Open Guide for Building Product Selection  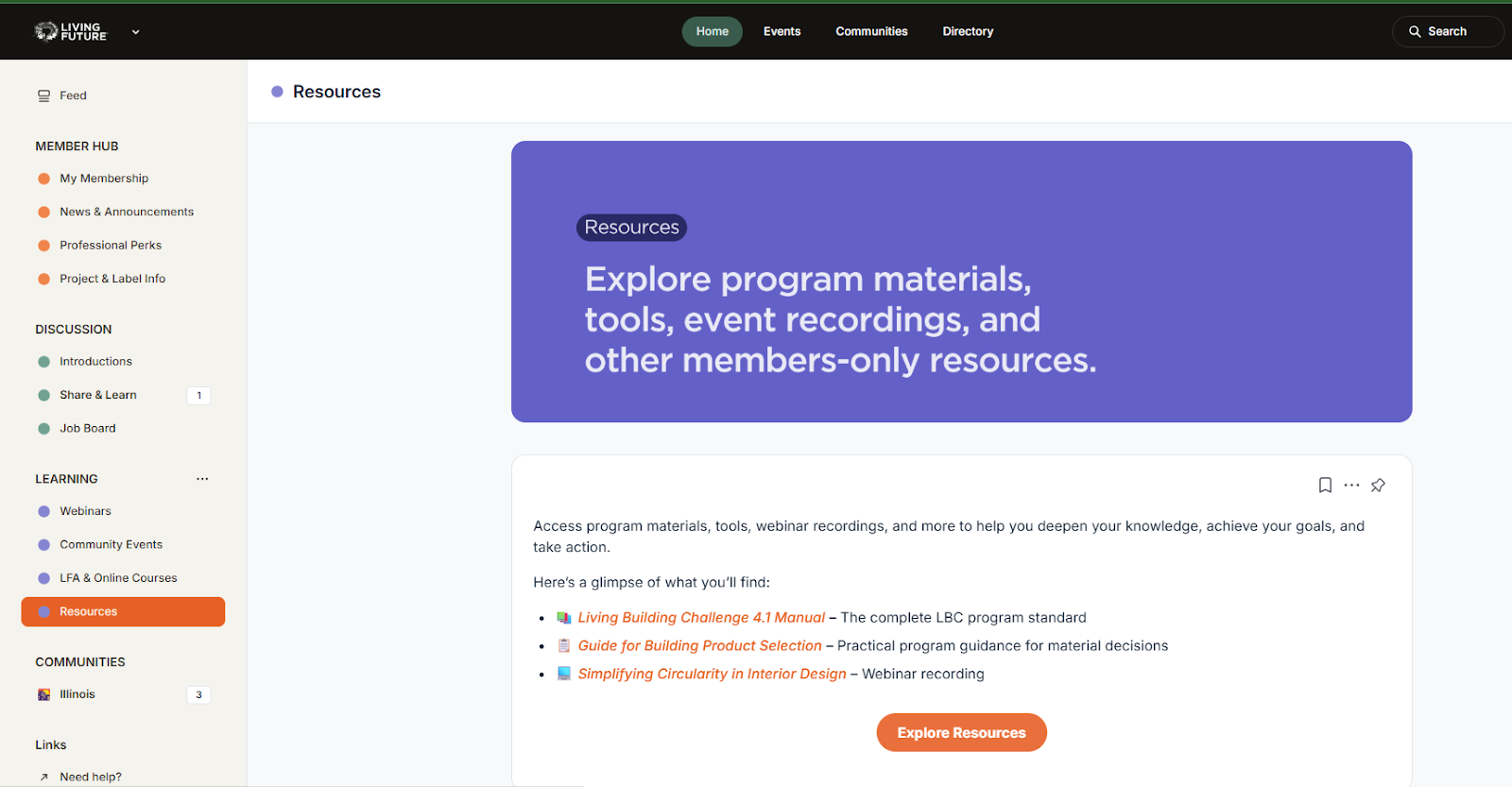click(699, 646)
